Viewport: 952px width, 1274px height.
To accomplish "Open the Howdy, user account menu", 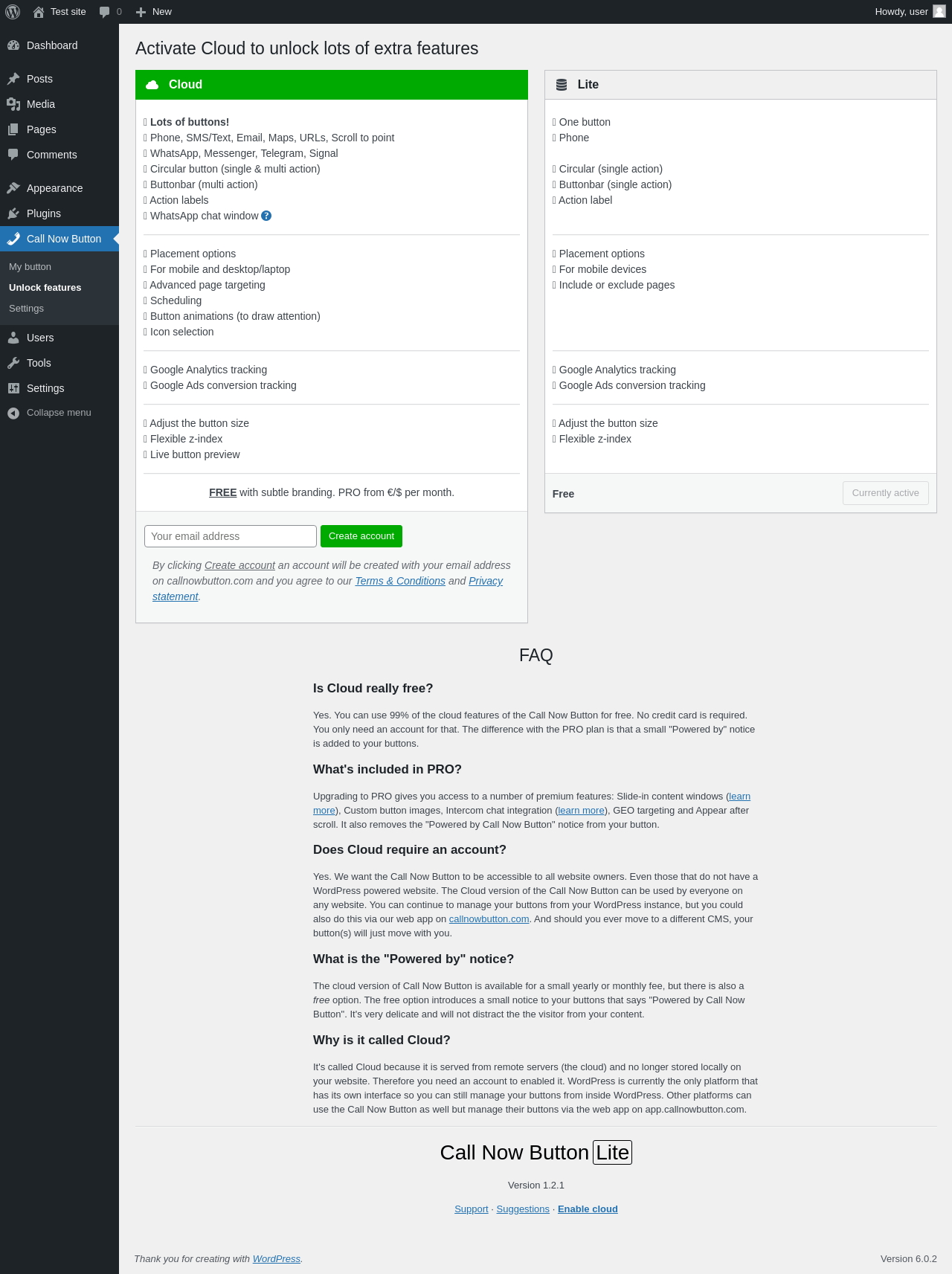I will (901, 12).
